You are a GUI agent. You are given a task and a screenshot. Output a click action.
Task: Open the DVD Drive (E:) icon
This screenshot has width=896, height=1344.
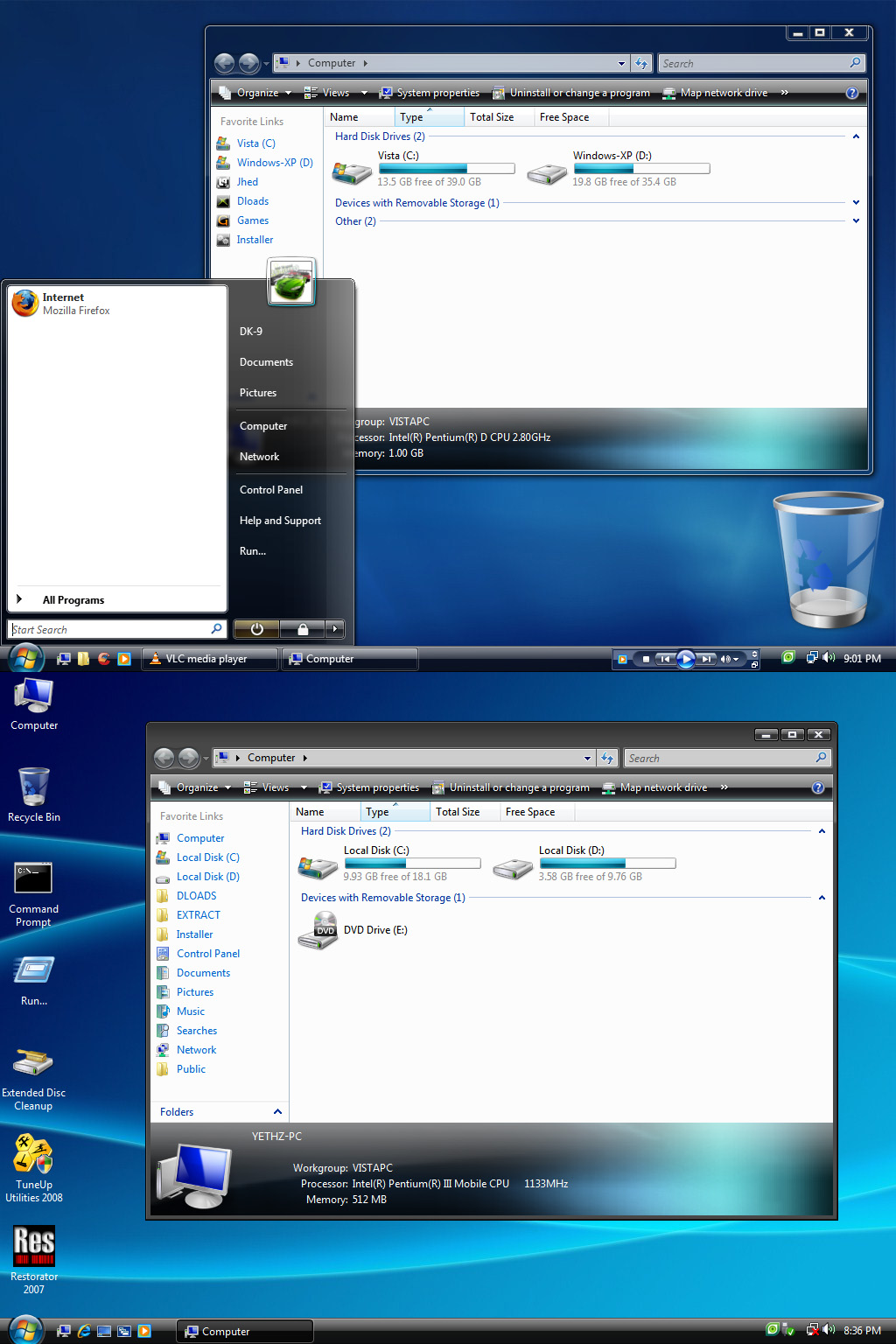pos(318,930)
